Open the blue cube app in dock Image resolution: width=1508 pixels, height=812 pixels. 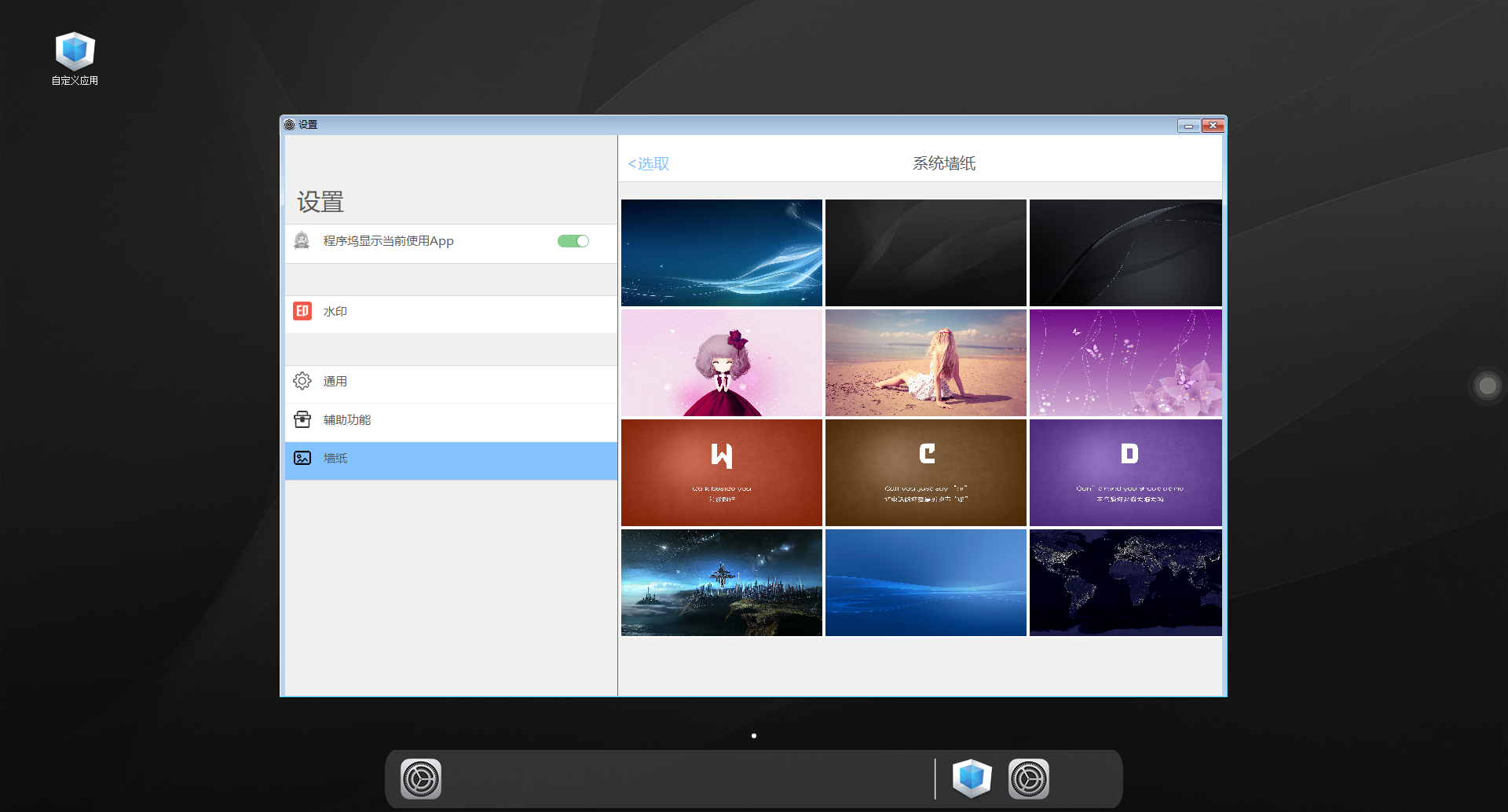[x=972, y=779]
